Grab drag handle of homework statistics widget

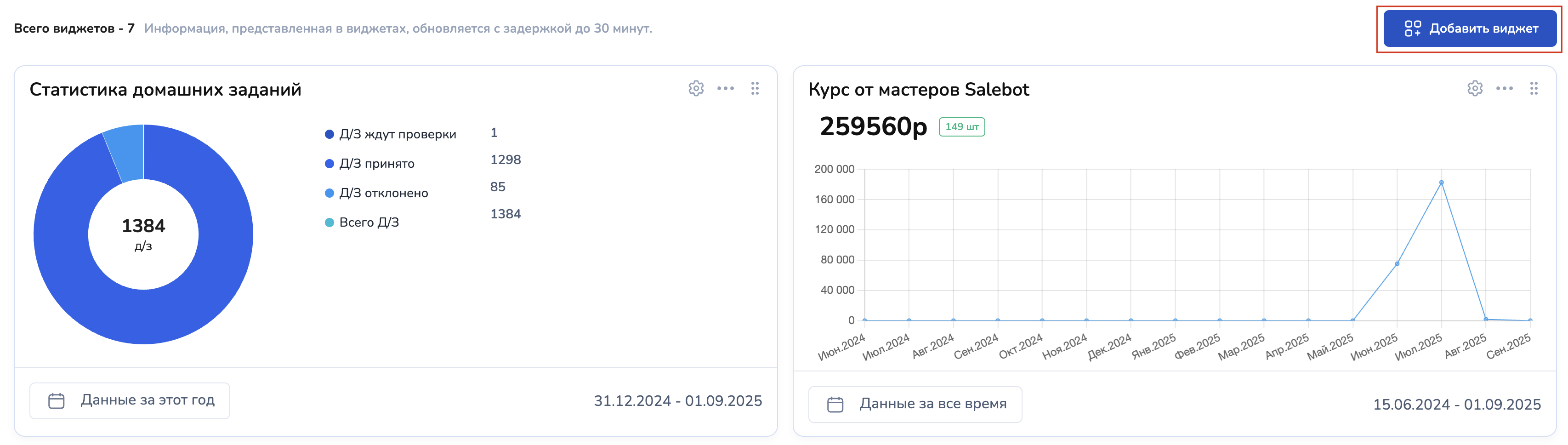[755, 89]
